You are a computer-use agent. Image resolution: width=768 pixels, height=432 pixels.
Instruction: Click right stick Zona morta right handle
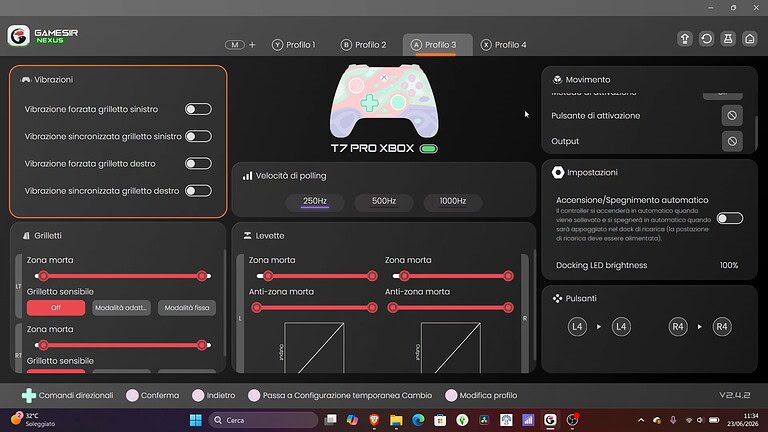pos(508,276)
